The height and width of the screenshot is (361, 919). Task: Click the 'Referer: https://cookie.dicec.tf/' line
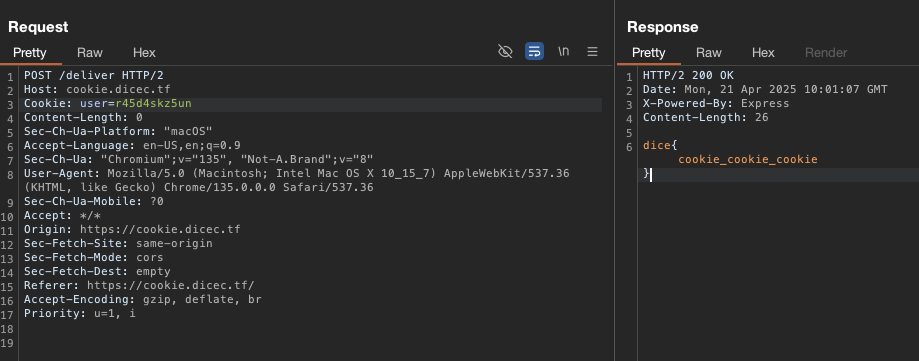pos(139,285)
